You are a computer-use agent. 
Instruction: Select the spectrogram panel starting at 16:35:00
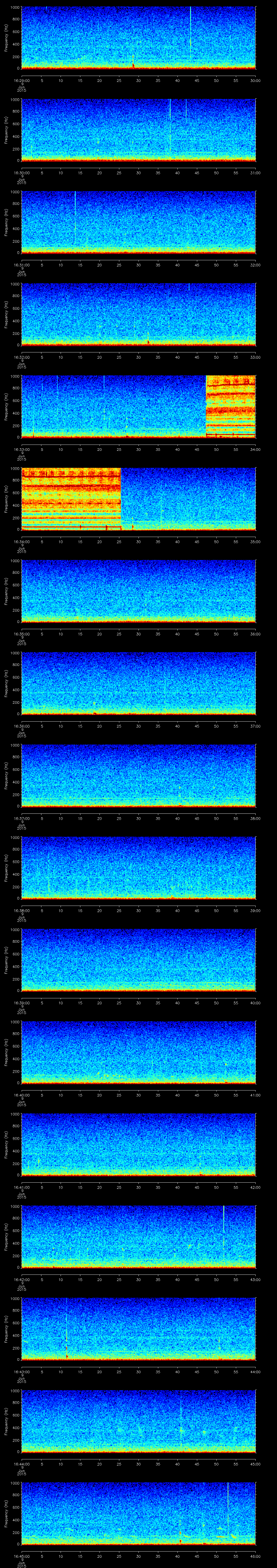pos(138,591)
